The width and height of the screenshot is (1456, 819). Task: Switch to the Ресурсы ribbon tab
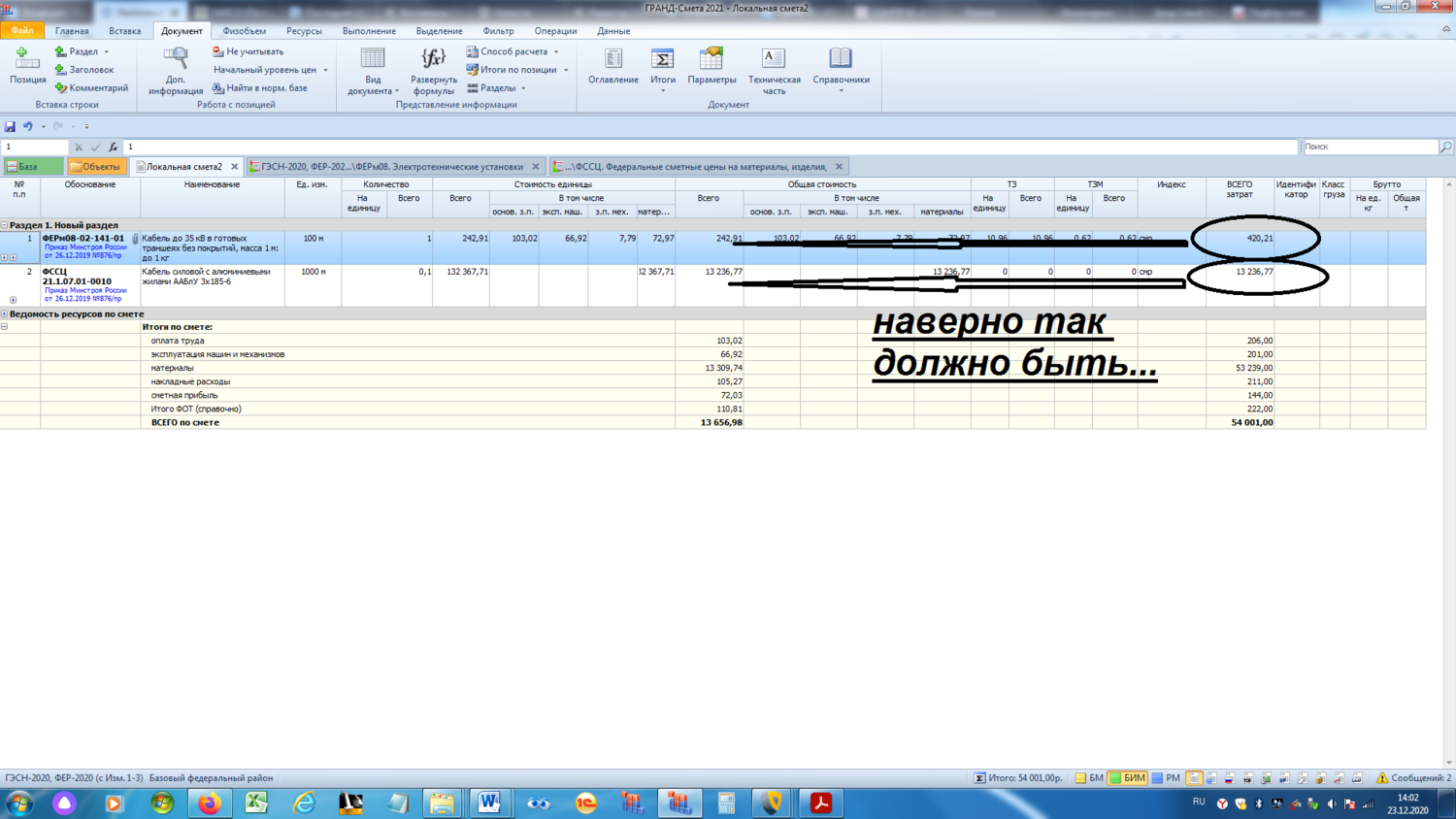[304, 31]
